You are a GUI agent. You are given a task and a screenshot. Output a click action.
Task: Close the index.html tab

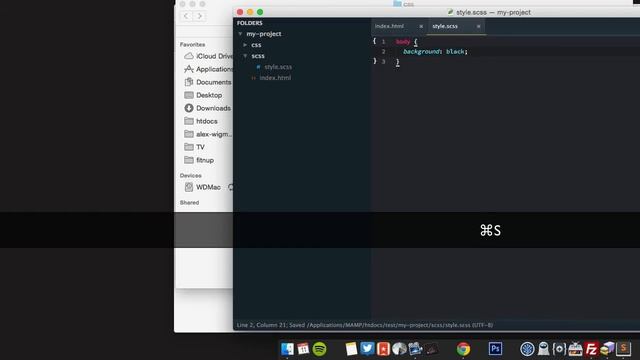click(x=421, y=27)
